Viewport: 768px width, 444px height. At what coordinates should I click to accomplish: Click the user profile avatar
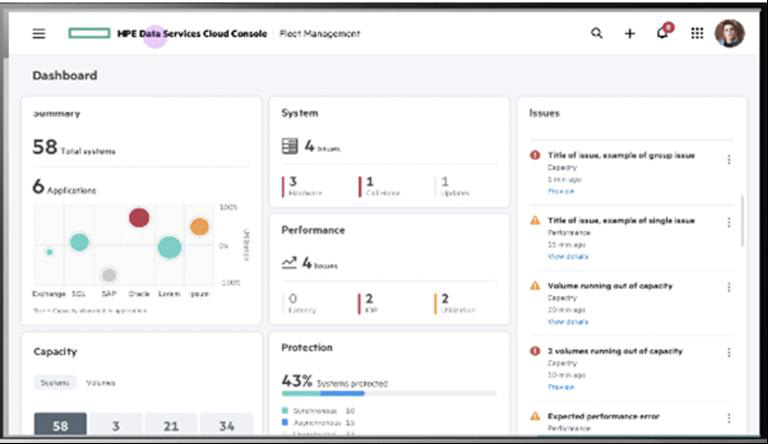tap(730, 33)
